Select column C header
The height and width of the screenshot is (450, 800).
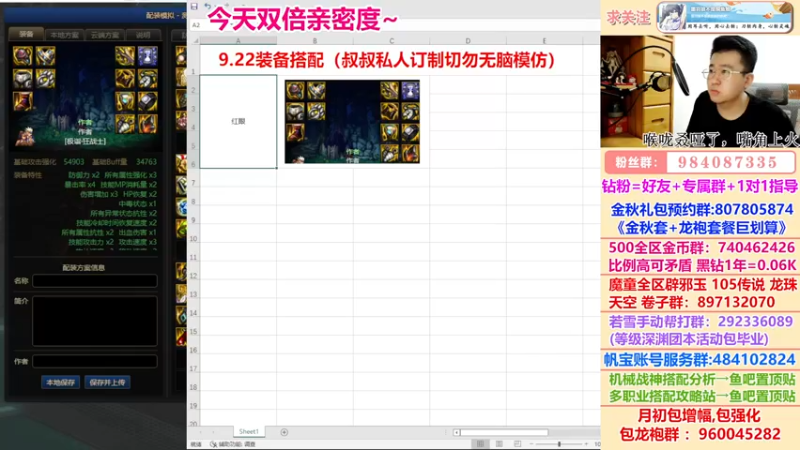(391, 41)
